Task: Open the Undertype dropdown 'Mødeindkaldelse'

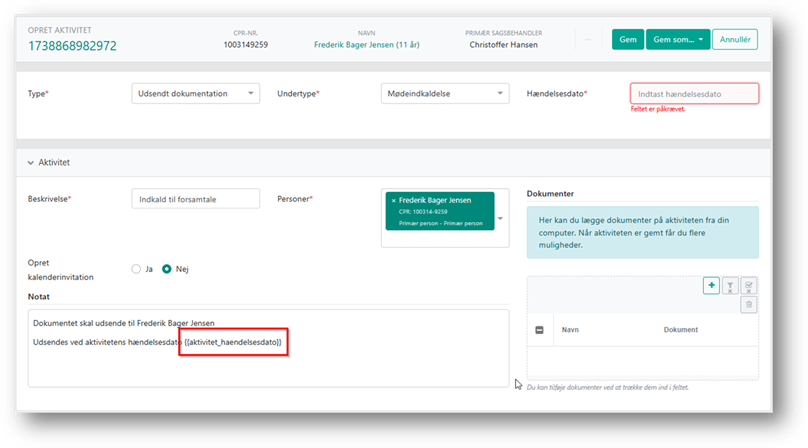Action: coord(445,94)
